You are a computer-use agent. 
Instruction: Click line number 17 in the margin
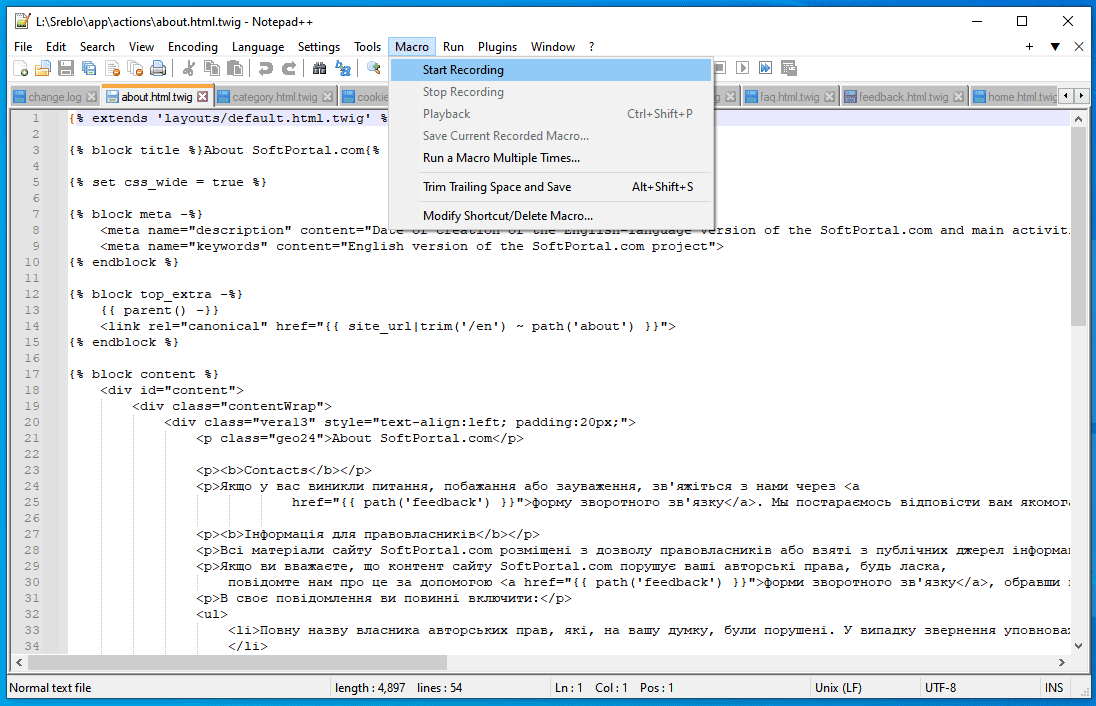coord(32,374)
